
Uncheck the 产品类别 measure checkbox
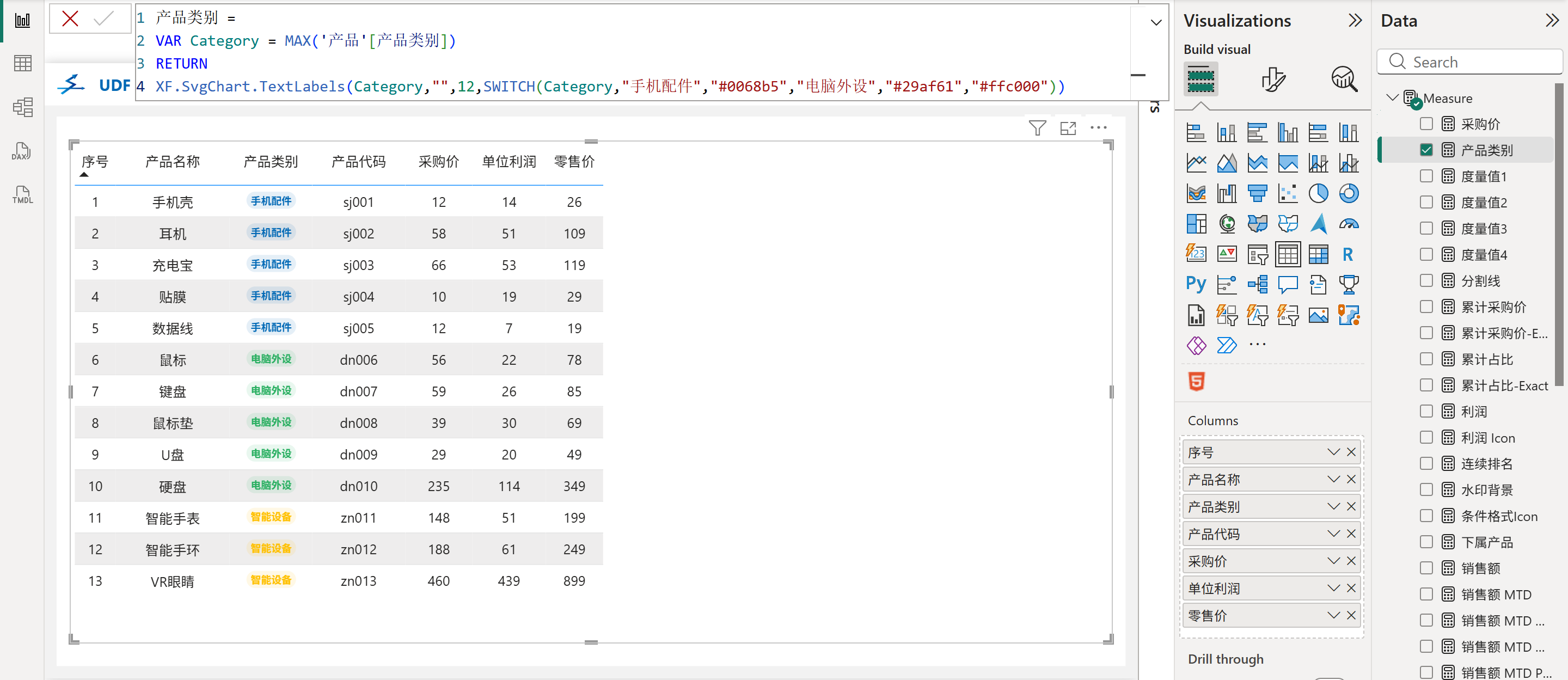coord(1425,150)
